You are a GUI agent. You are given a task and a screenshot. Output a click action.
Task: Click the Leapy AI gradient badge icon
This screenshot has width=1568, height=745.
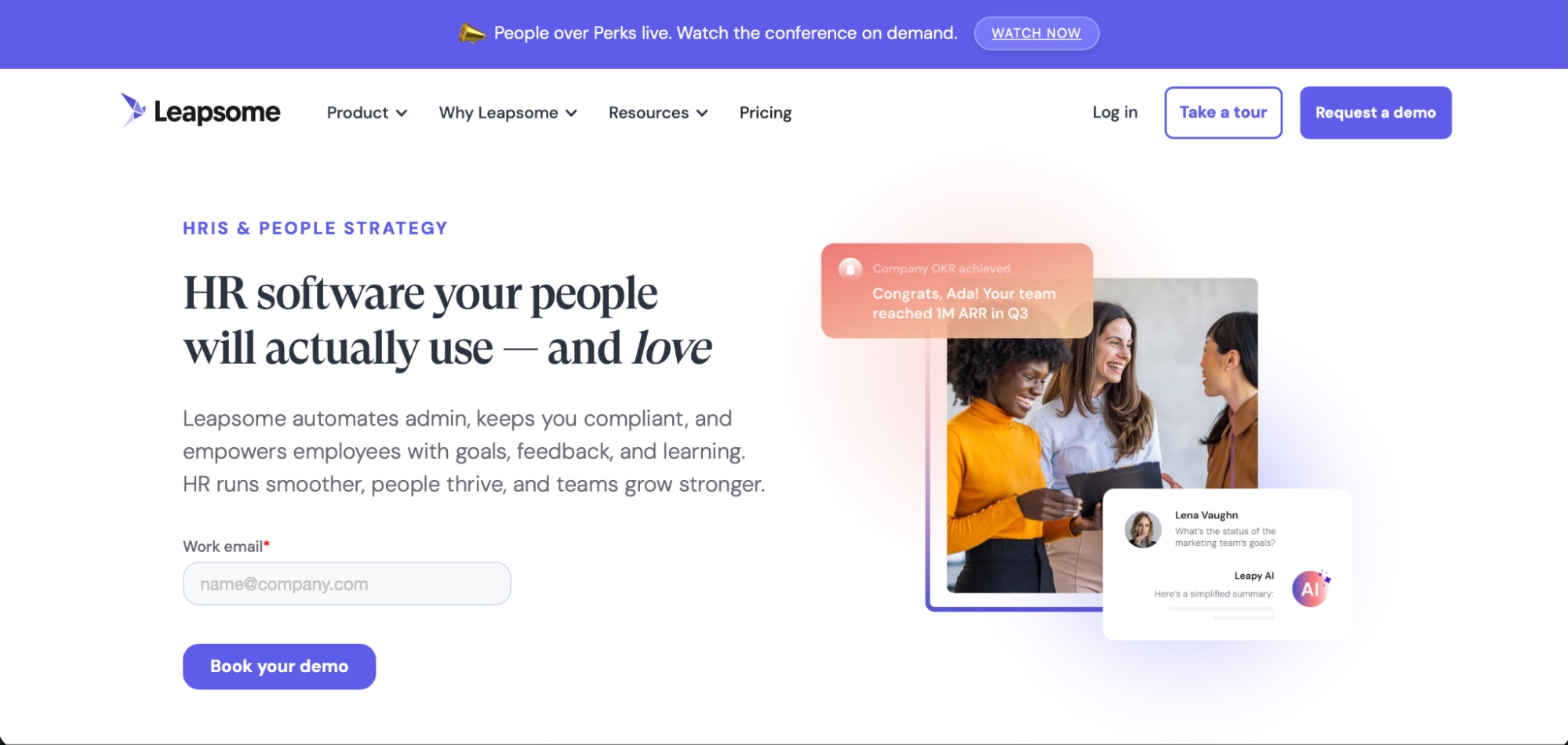pyautogui.click(x=1311, y=589)
